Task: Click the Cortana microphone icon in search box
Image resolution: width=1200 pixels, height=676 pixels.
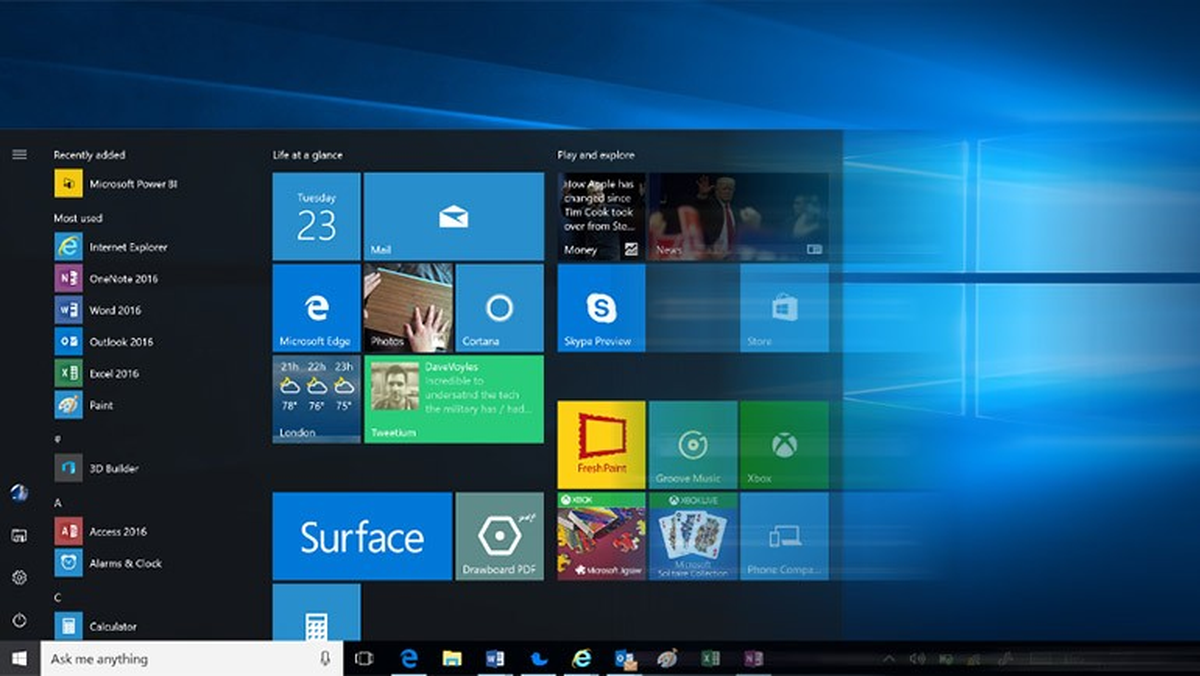Action: pyautogui.click(x=325, y=659)
